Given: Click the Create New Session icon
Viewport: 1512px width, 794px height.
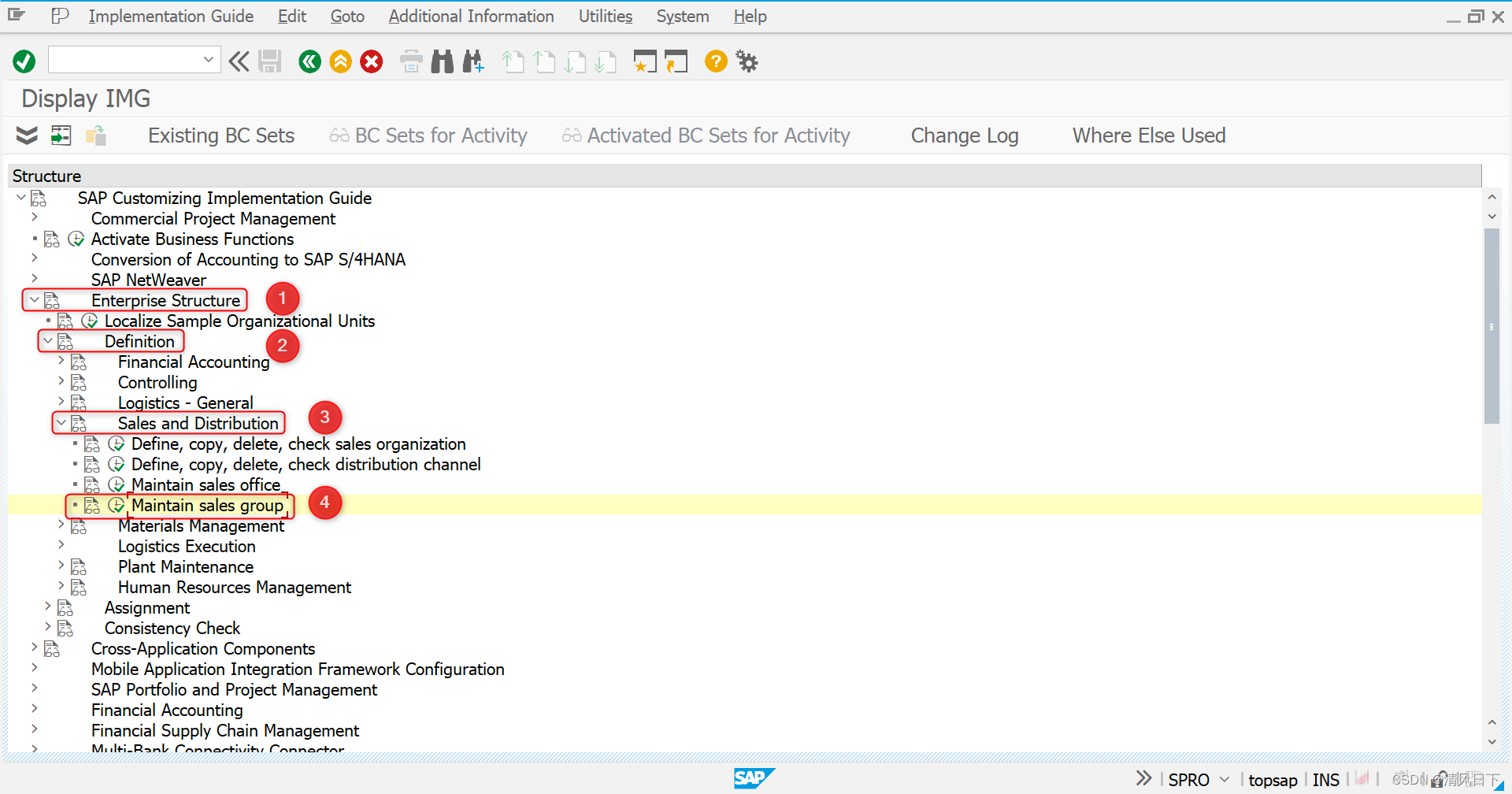Looking at the screenshot, I should pos(645,61).
